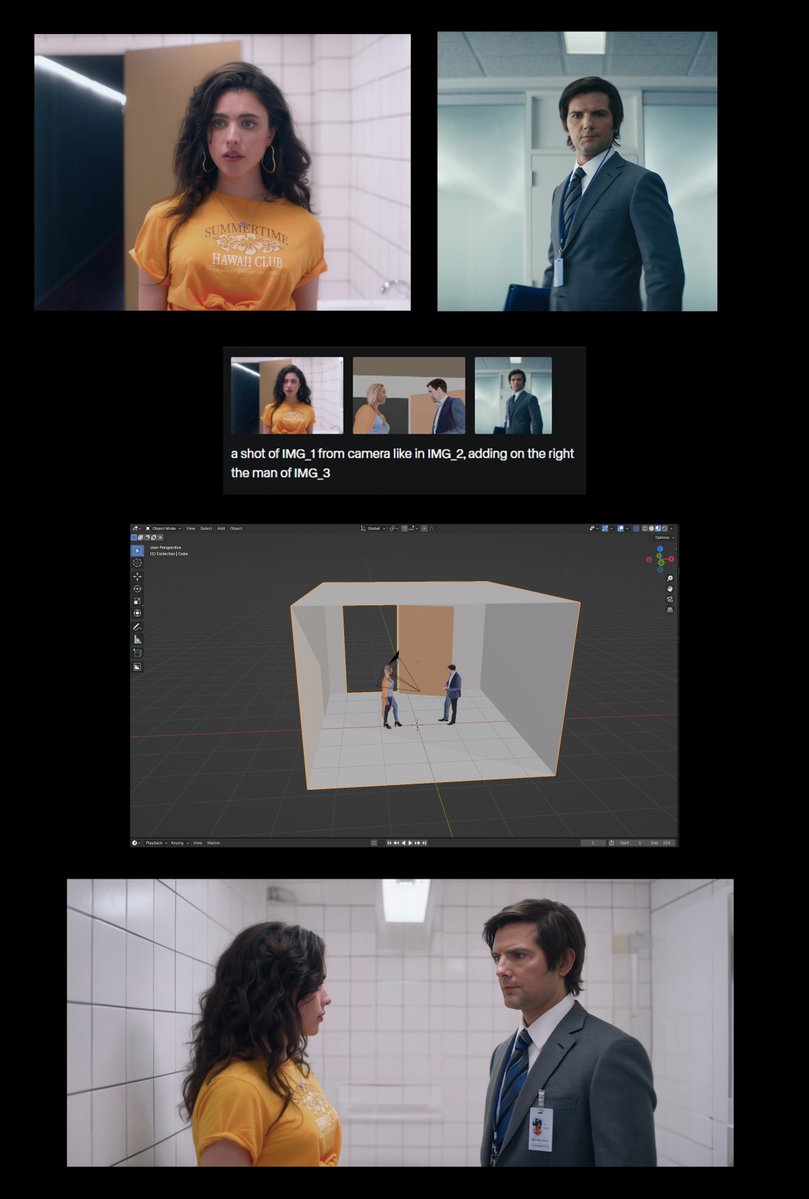809x1199 pixels.
Task: Toggle X-ray mode button
Action: (635, 528)
